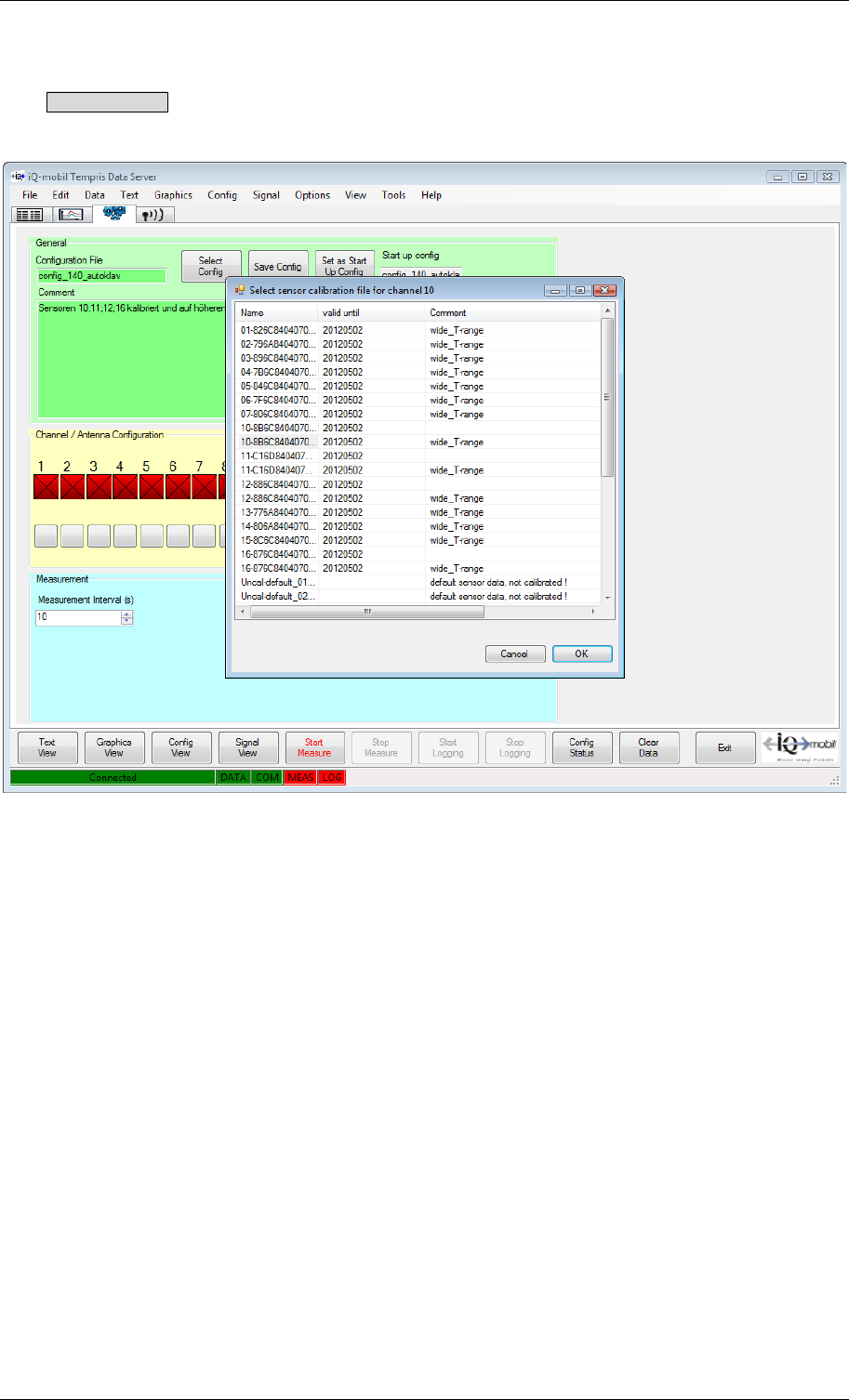Open the Tools menu

(x=393, y=195)
